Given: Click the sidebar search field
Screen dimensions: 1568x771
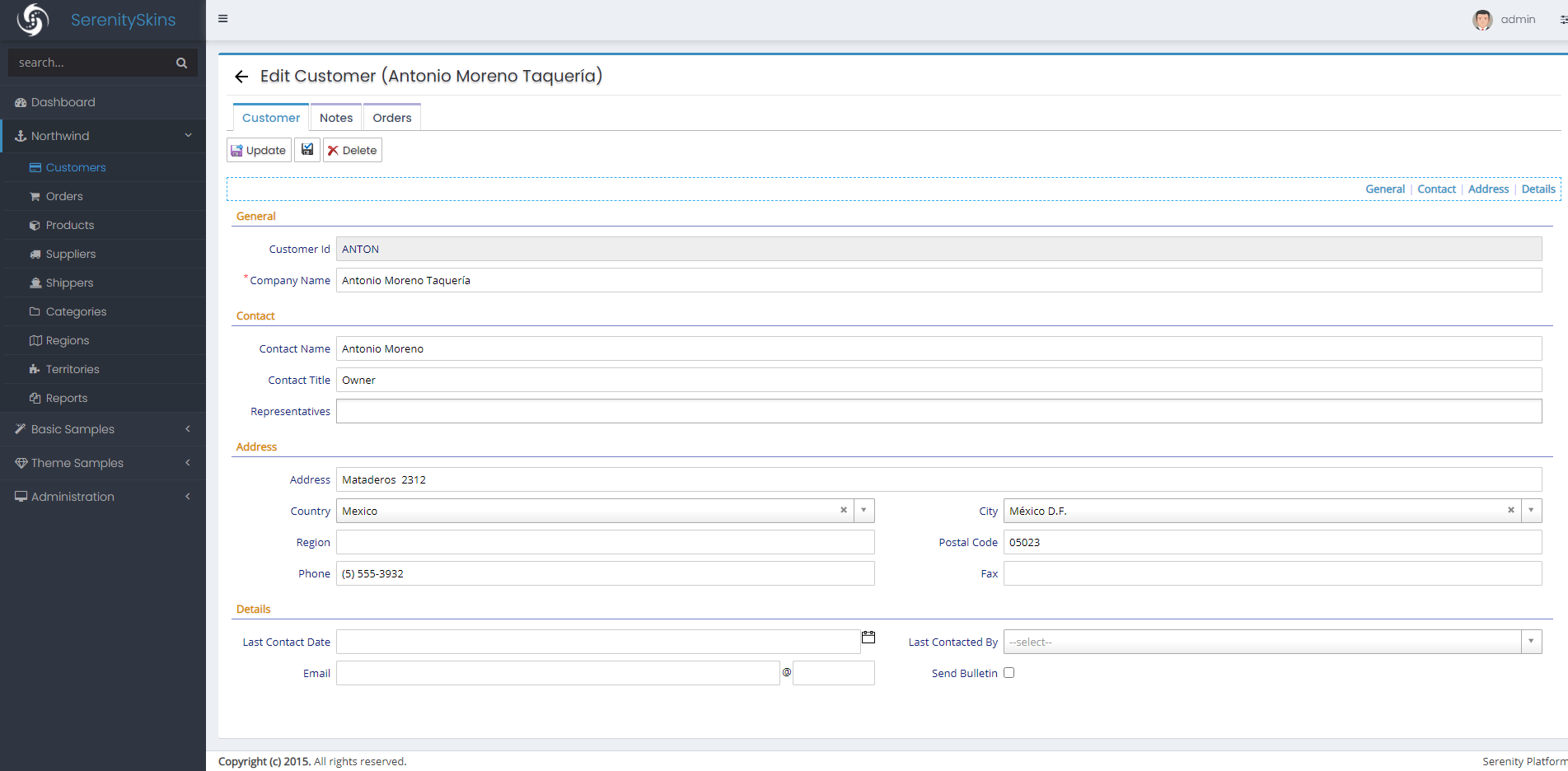Looking at the screenshot, I should (91, 63).
